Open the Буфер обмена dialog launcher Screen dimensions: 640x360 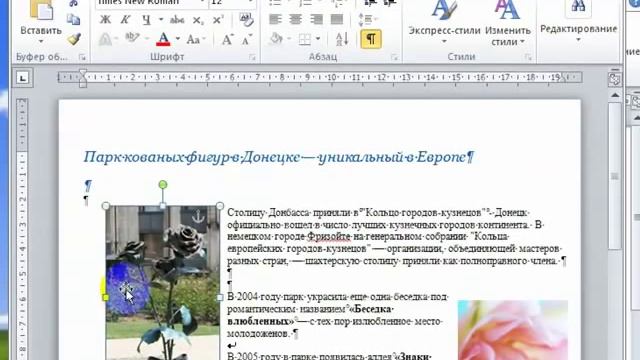point(82,58)
